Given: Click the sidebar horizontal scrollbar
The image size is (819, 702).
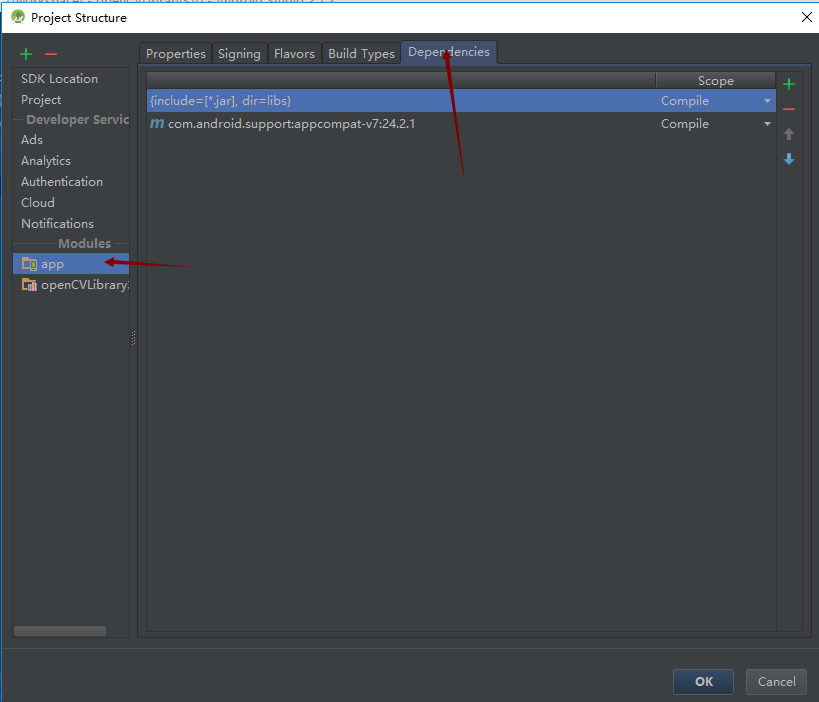Looking at the screenshot, I should [x=60, y=631].
